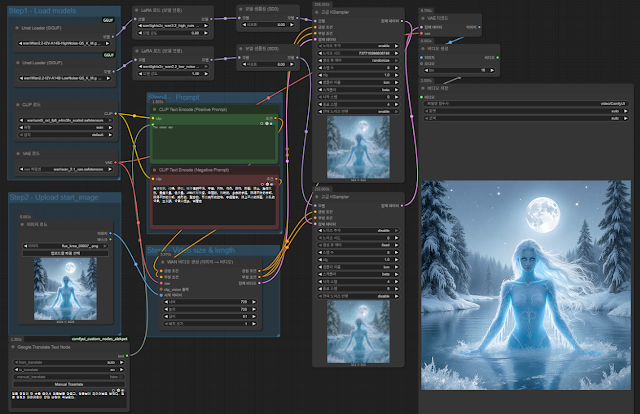
Task: Collapse the VAE 로드 node using its title dot
Action: [x=18, y=154]
